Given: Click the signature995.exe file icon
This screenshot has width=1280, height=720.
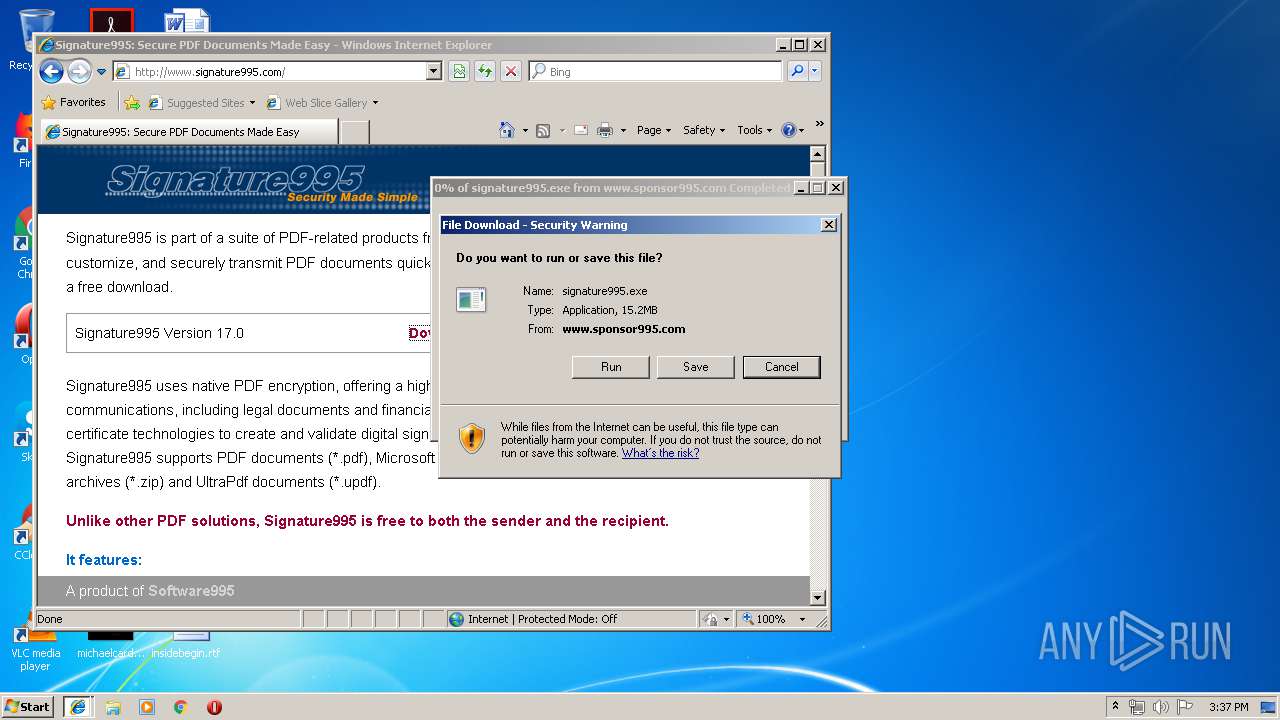Looking at the screenshot, I should point(471,299).
